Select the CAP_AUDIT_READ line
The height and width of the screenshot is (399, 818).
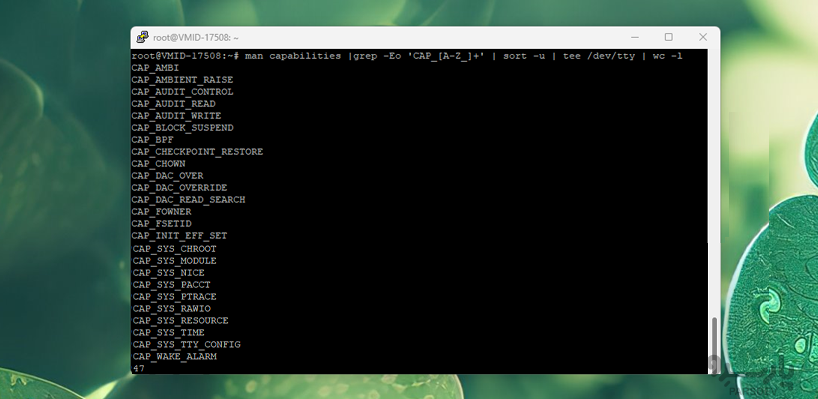tap(173, 104)
